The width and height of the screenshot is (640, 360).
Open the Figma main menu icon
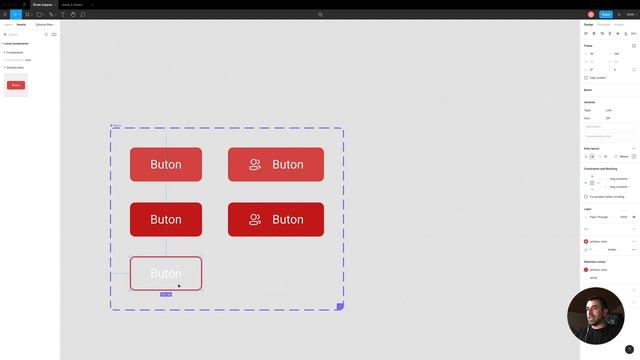(x=5, y=14)
